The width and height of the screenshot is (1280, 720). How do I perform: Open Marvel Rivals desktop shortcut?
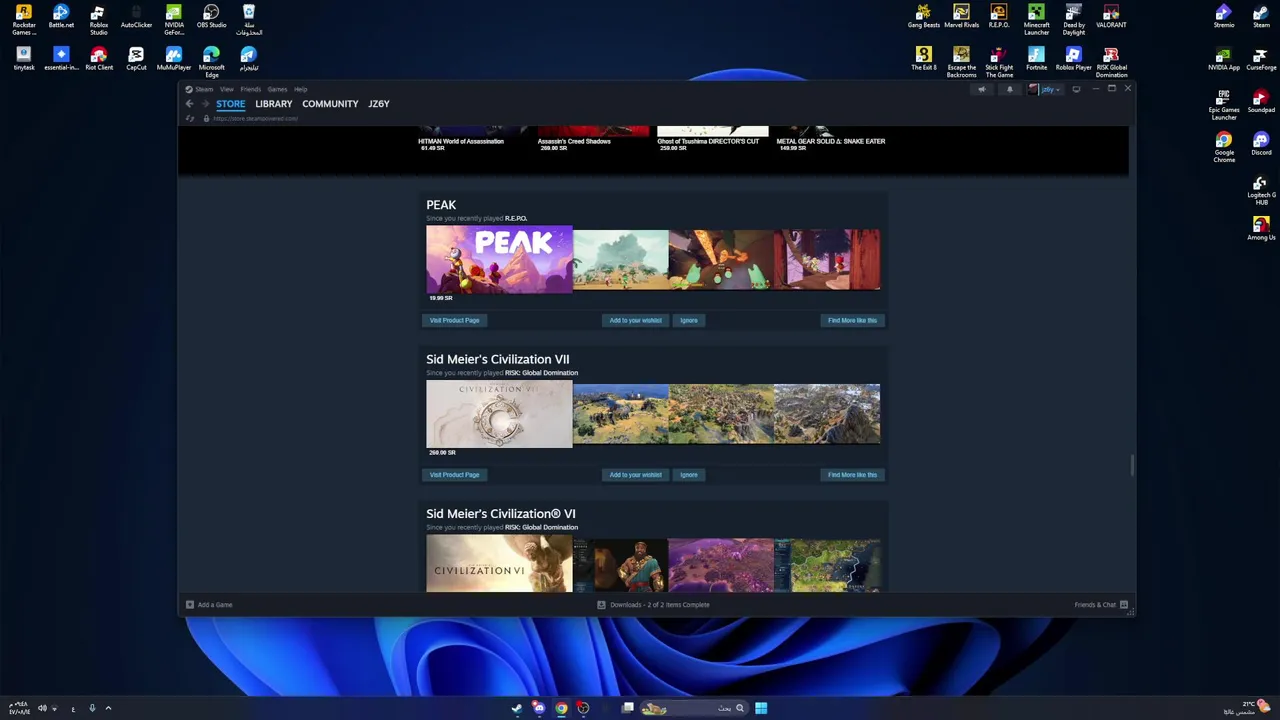coord(961,16)
